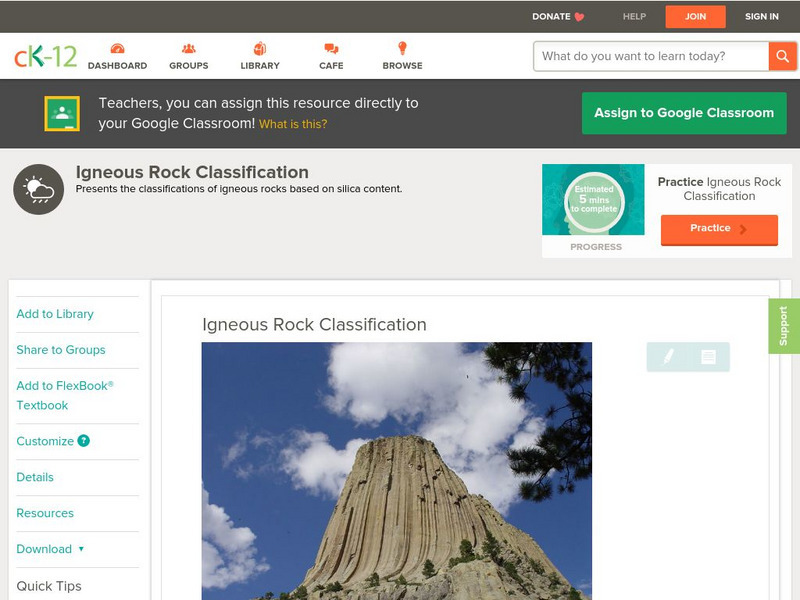Open the Cafe chat icon
800x600 pixels.
pyautogui.click(x=331, y=49)
